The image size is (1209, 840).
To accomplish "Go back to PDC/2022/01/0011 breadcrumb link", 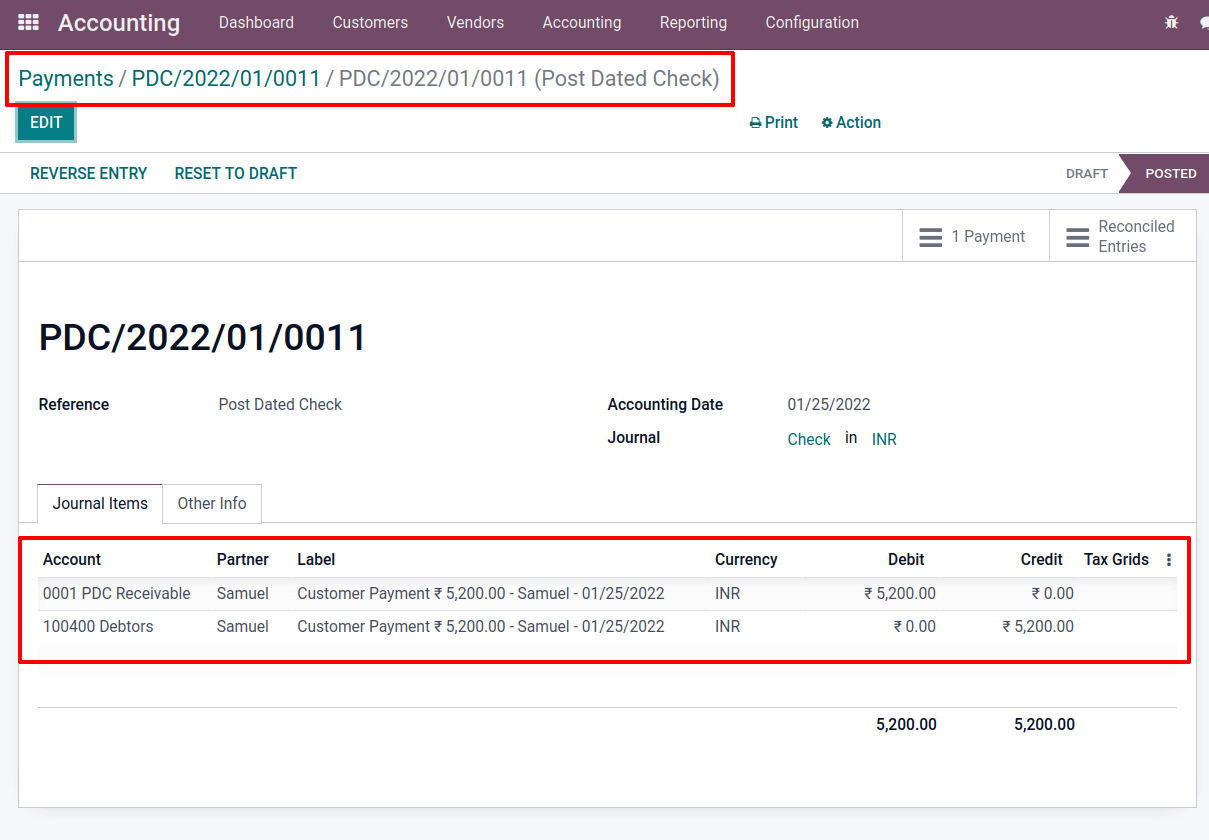I will [x=226, y=79].
